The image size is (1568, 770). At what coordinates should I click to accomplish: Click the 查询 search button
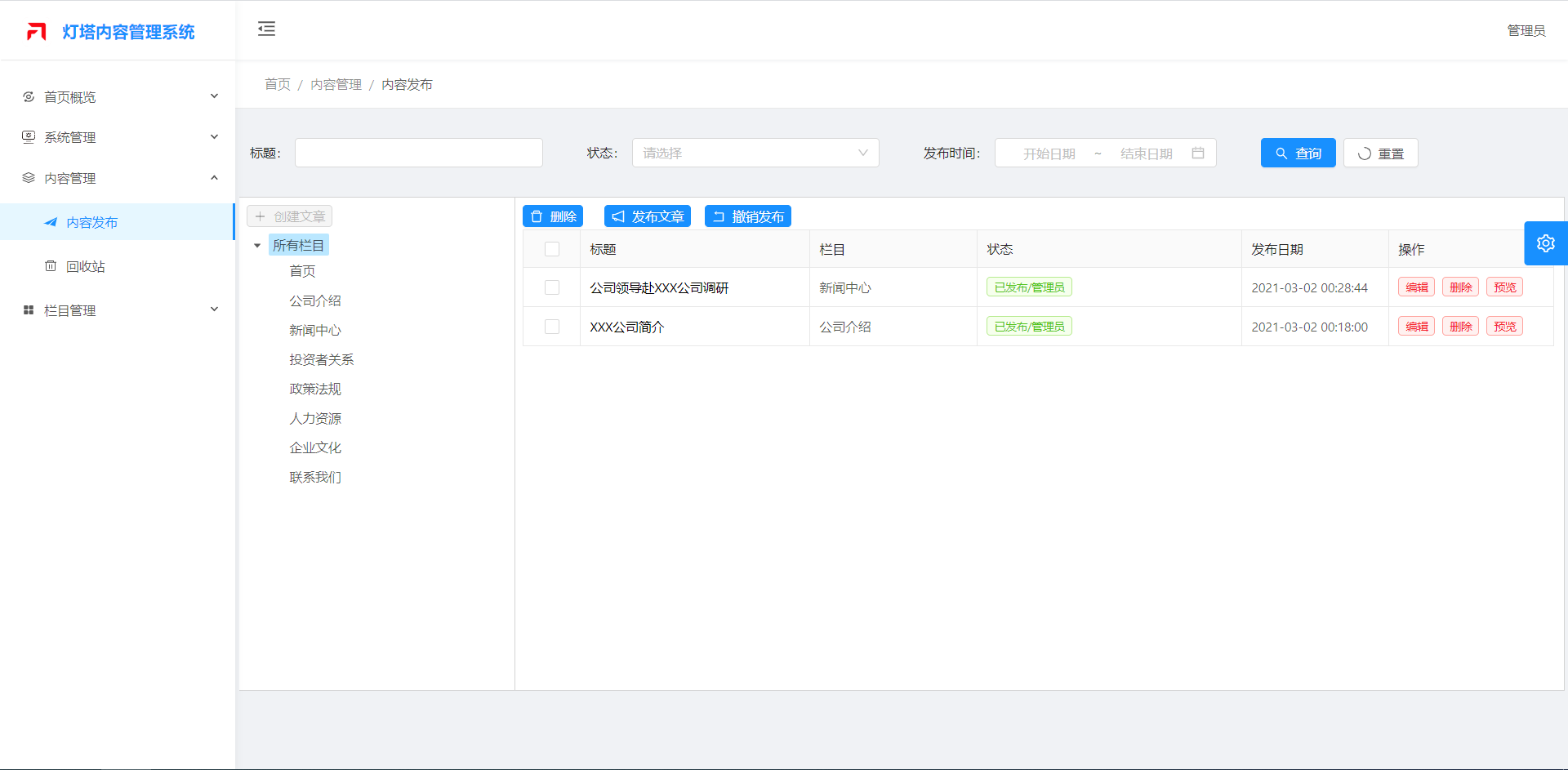[1298, 154]
